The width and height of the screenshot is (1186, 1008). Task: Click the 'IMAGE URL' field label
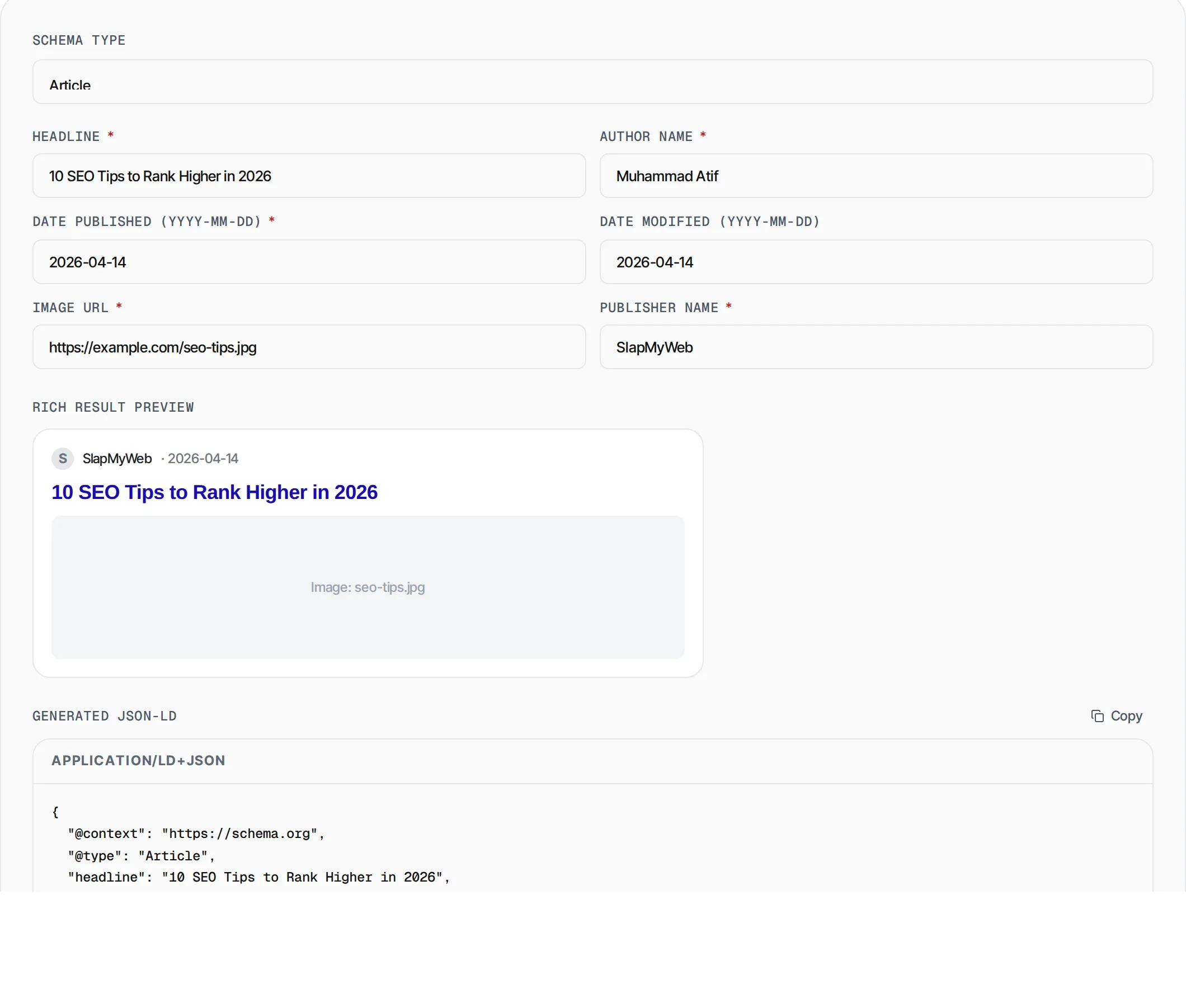pos(70,308)
